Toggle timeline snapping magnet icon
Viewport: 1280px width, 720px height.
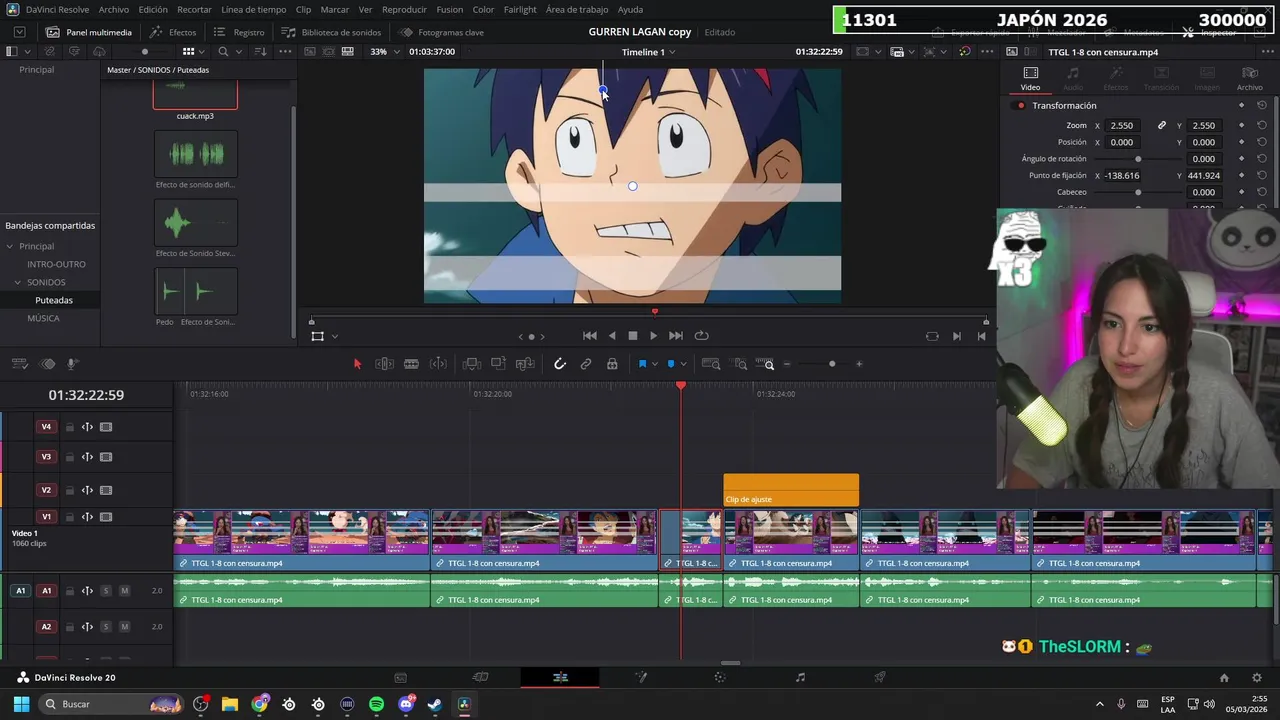(x=560, y=364)
